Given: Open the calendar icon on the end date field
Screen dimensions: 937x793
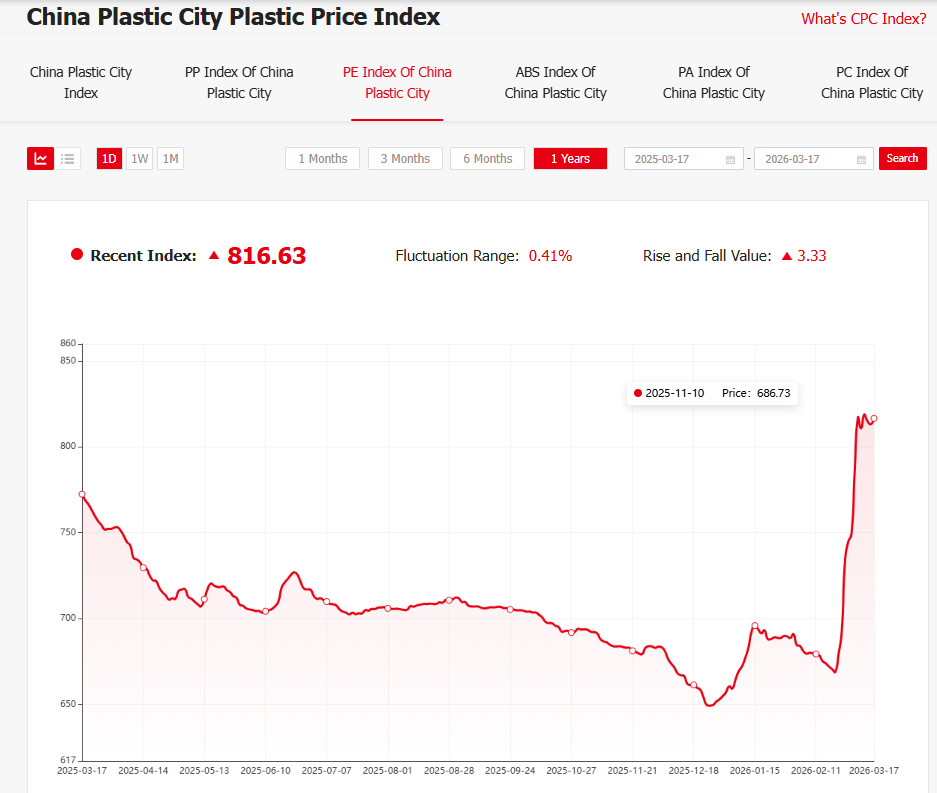Looking at the screenshot, I should [861, 158].
